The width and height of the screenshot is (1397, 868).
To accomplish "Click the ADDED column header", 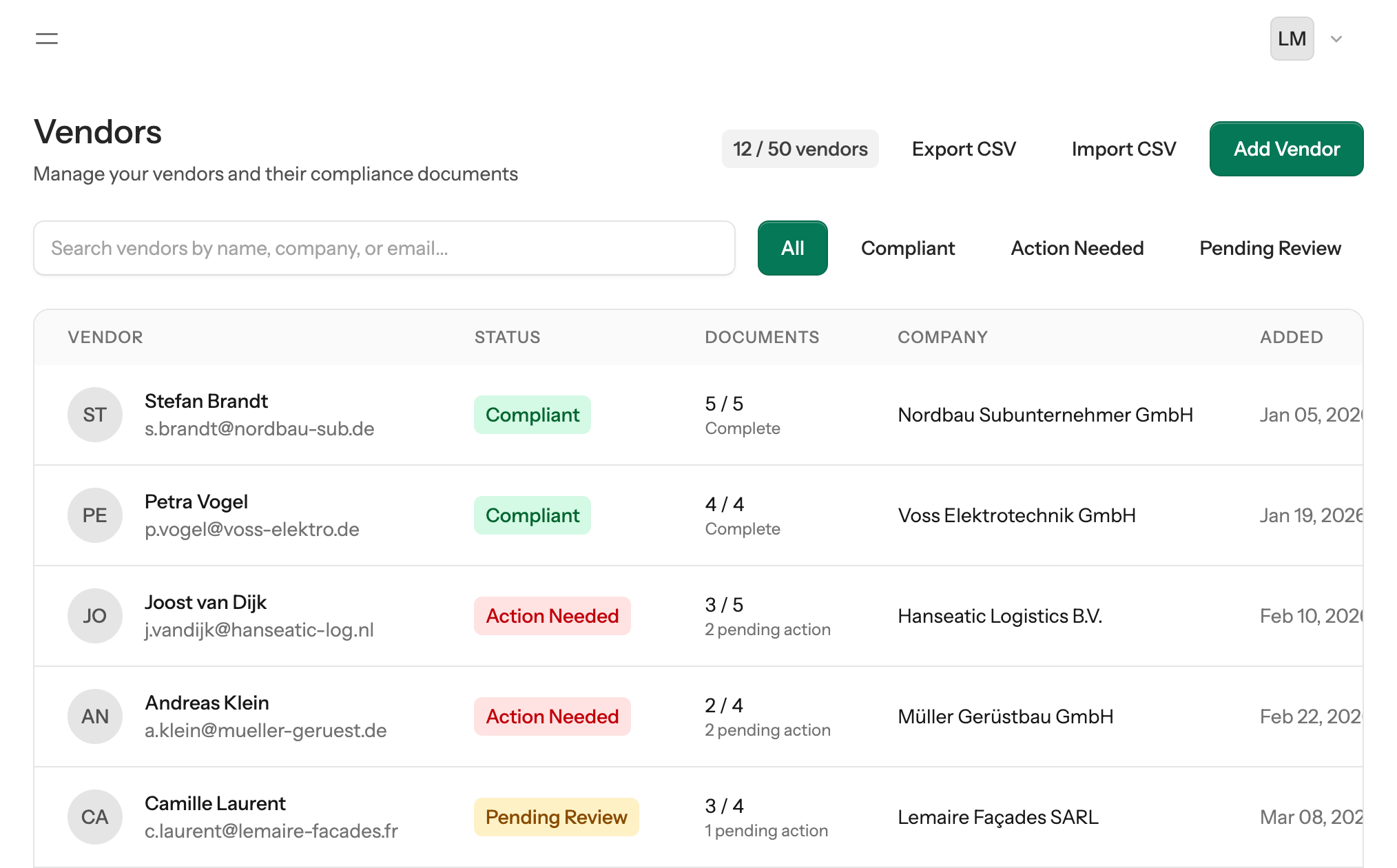I will click(x=1291, y=337).
